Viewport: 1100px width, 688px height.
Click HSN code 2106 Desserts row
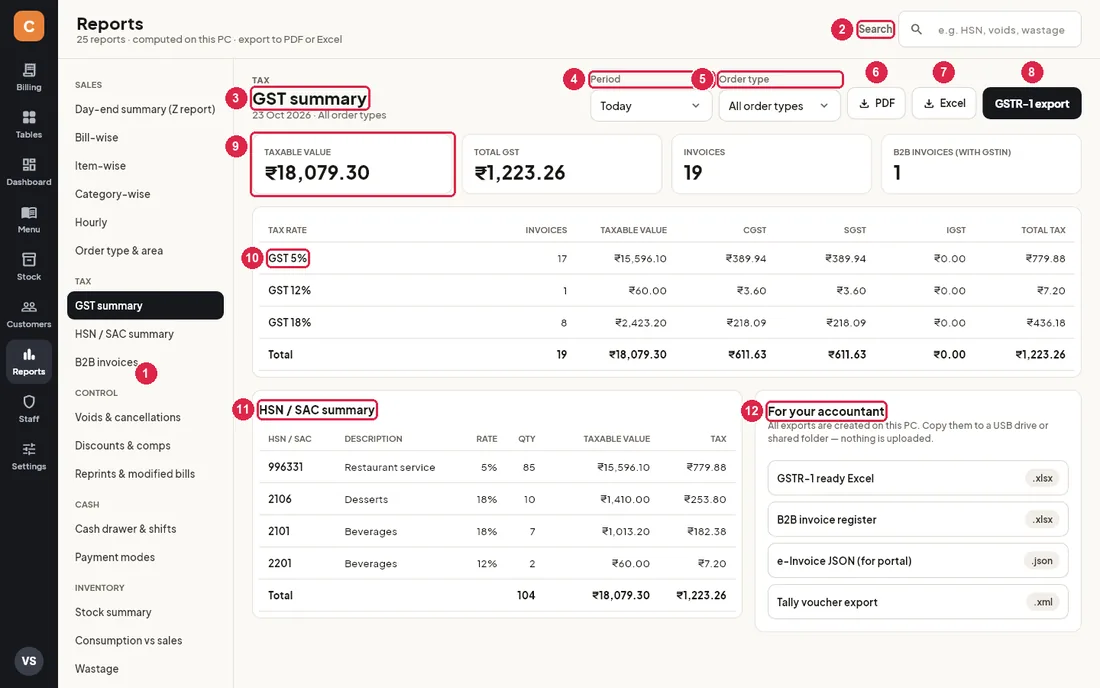[x=497, y=499]
